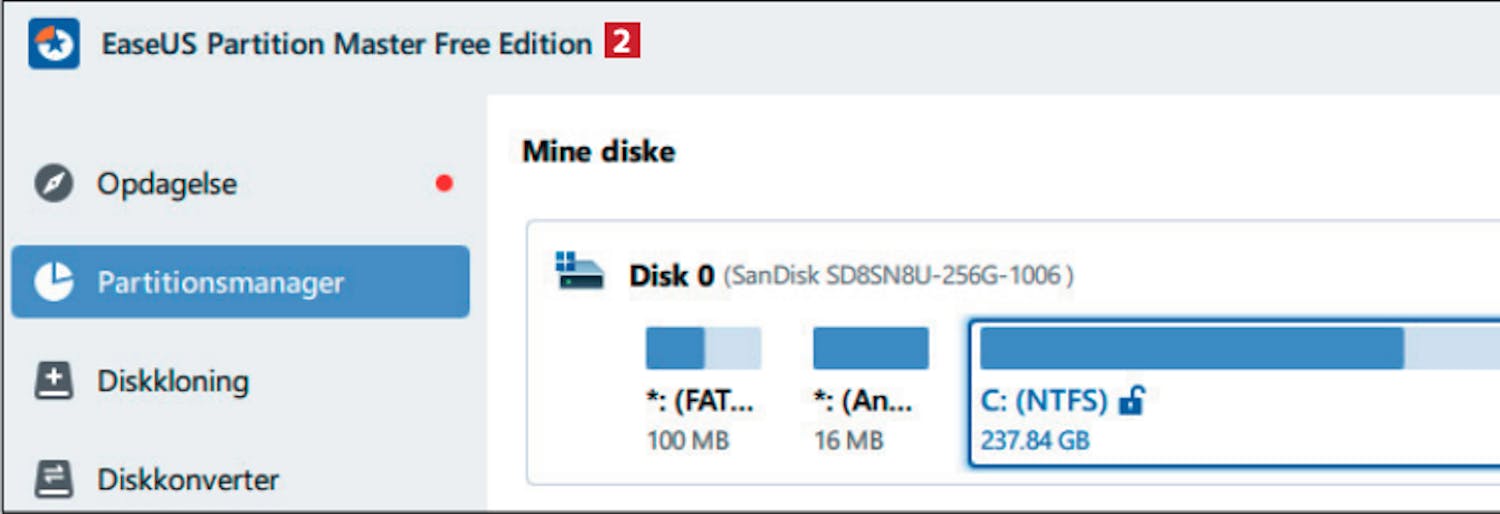Image resolution: width=1500 pixels, height=514 pixels.
Task: Select the C: (NTFS) partition
Action: 1044,402
